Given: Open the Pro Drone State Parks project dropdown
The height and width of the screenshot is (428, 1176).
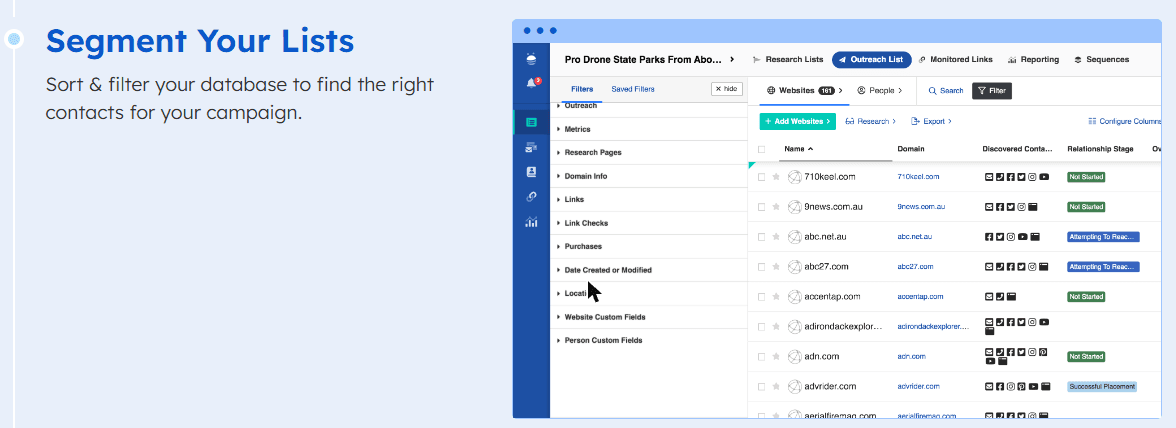Looking at the screenshot, I should pyautogui.click(x=650, y=59).
